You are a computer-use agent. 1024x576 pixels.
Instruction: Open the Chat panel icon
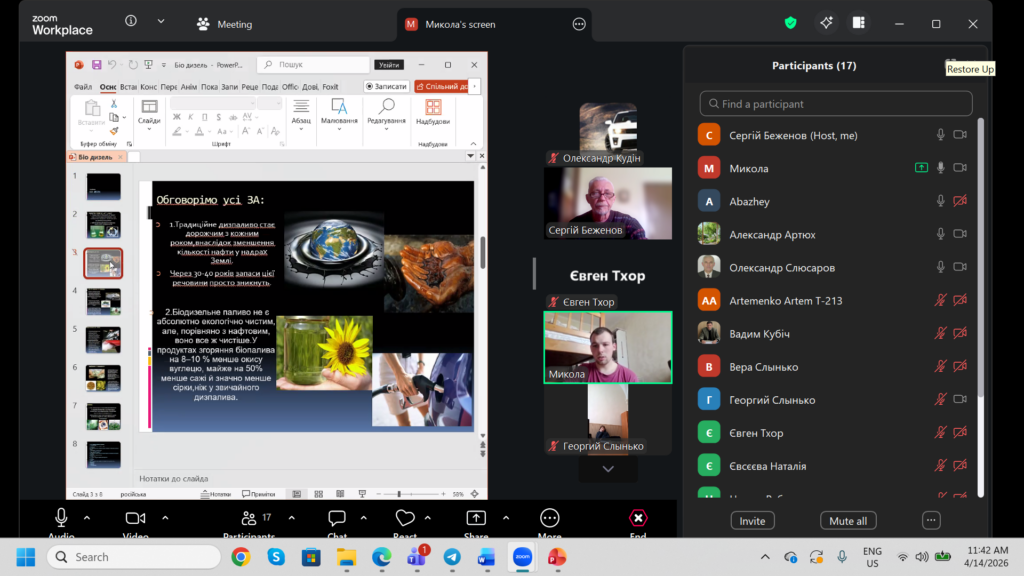[337, 518]
